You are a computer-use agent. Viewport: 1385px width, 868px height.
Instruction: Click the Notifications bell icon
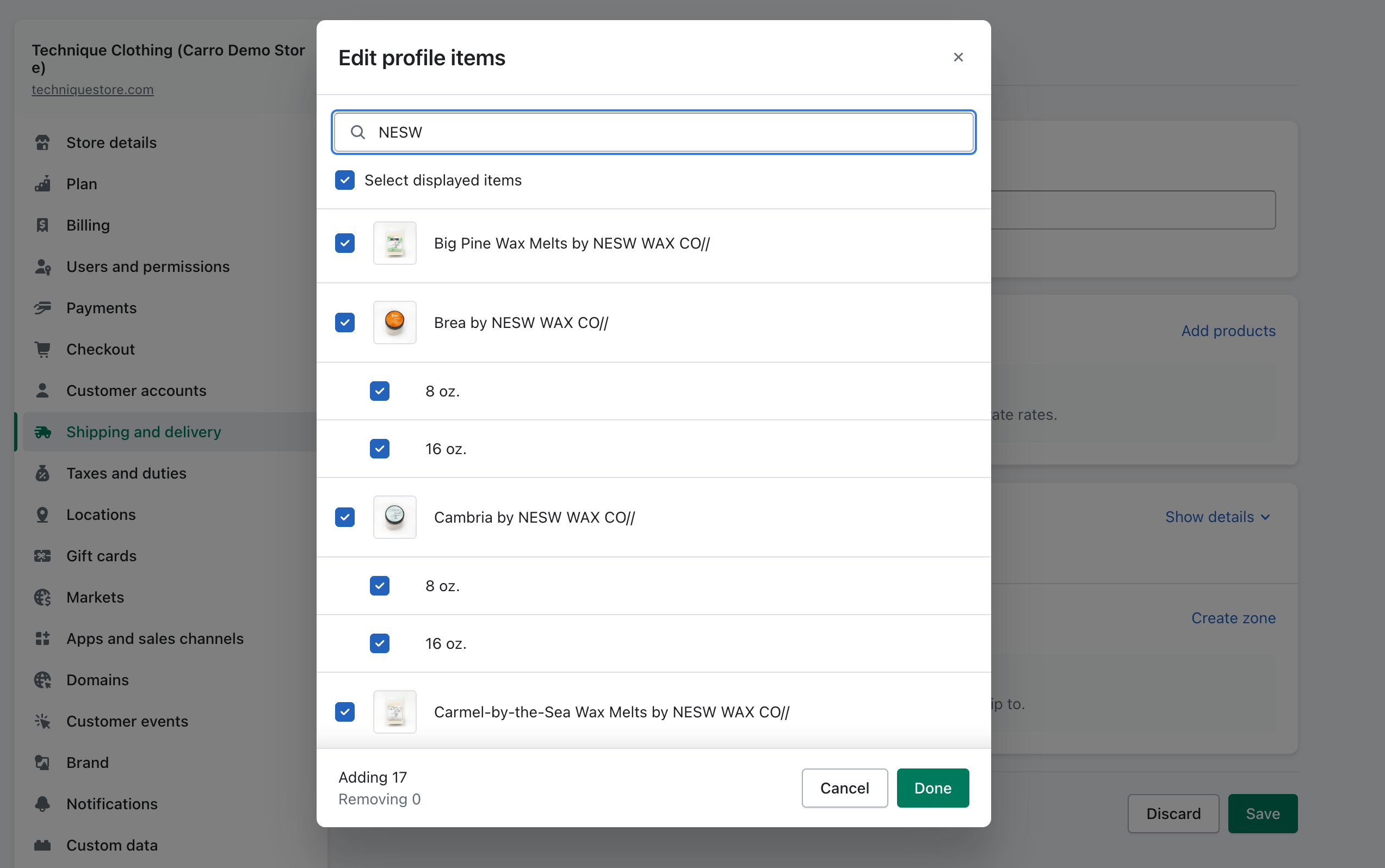[42, 804]
